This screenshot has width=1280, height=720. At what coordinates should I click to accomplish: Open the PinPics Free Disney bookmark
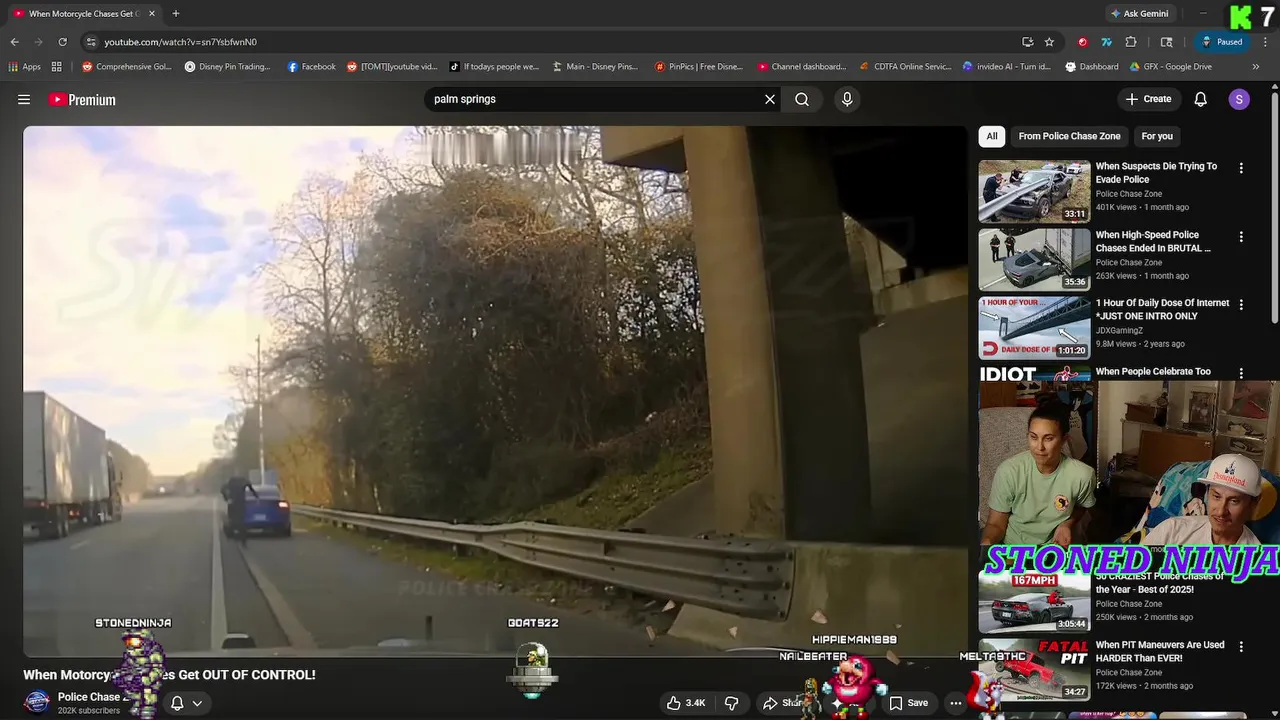698,67
